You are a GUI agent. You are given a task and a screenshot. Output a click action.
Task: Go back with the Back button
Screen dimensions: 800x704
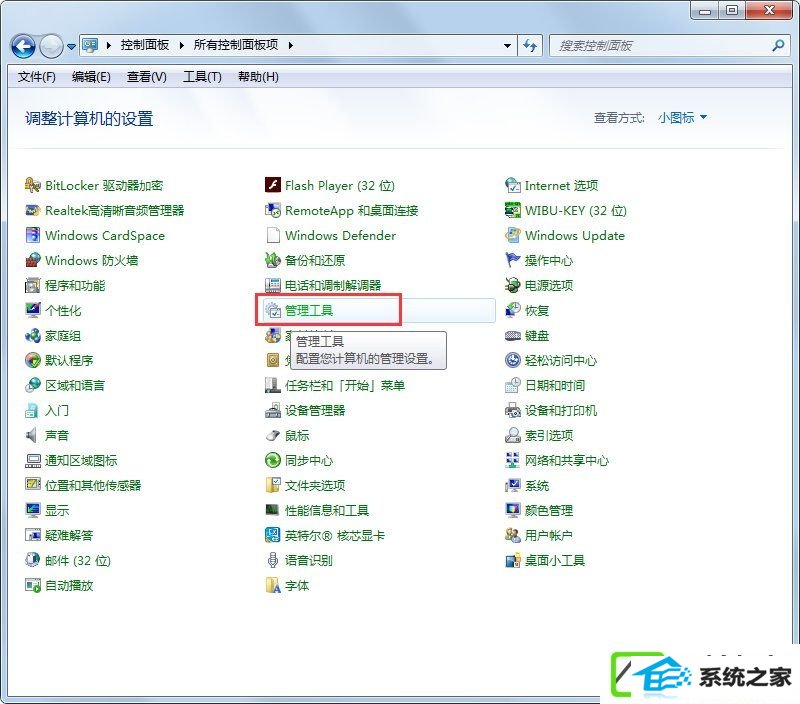pos(23,46)
